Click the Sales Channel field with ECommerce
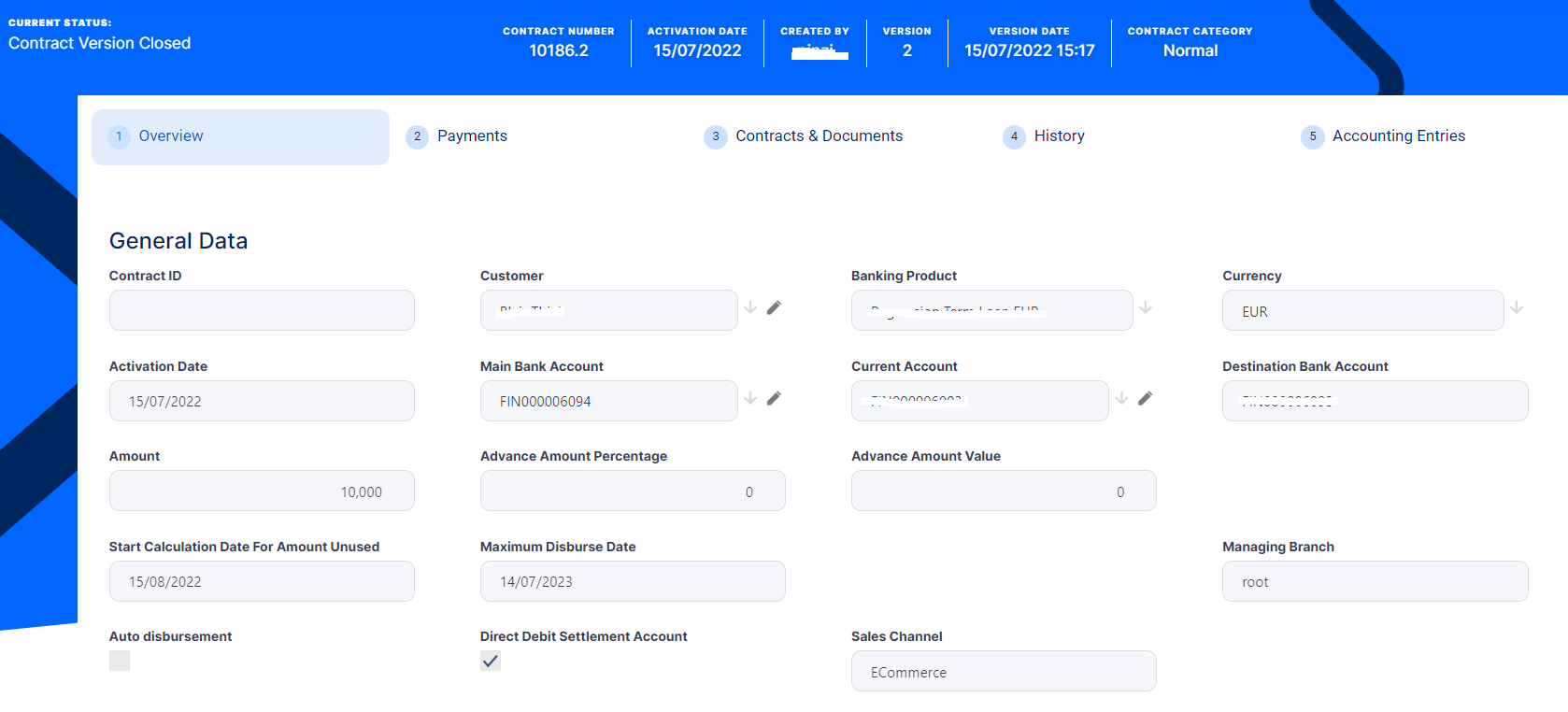The height and width of the screenshot is (712, 1568). coord(1004,672)
